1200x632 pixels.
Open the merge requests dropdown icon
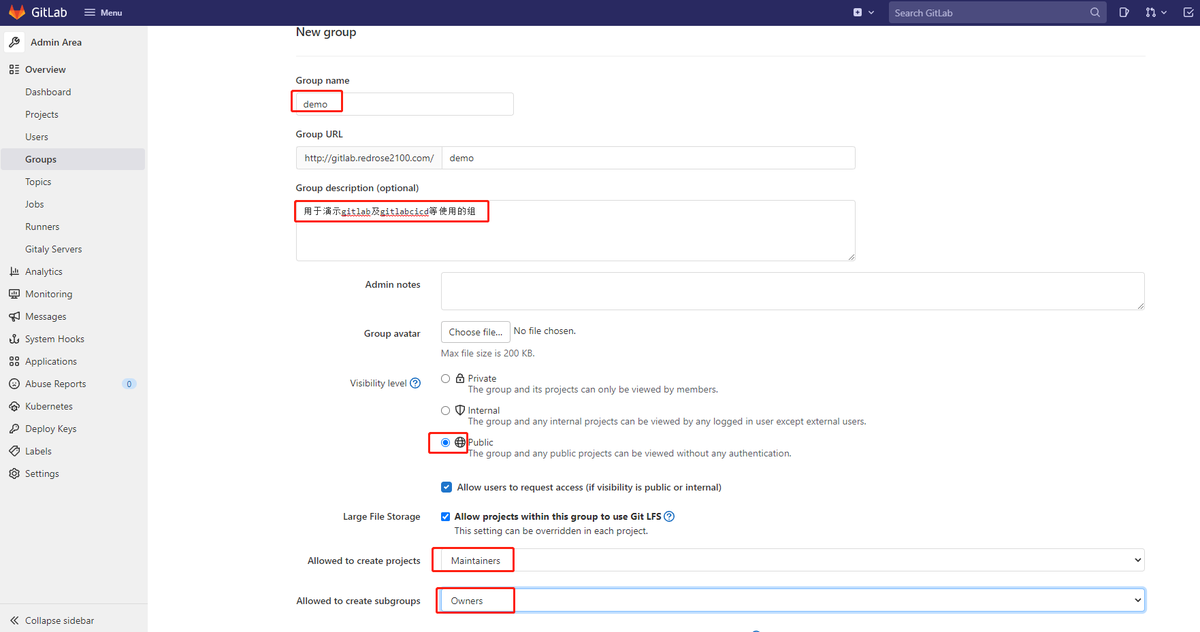point(1155,13)
